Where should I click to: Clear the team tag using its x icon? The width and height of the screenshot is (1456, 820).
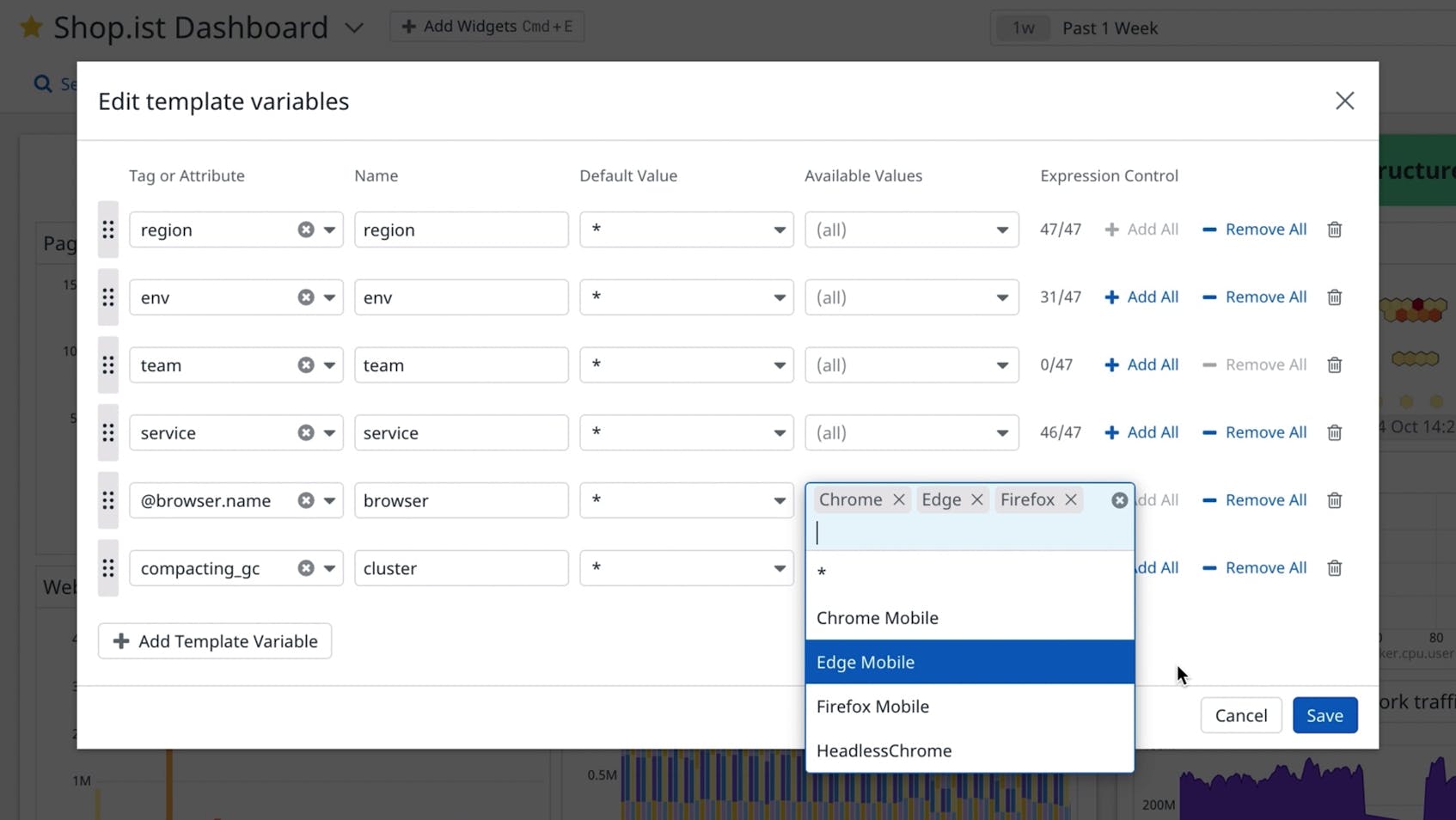click(307, 364)
